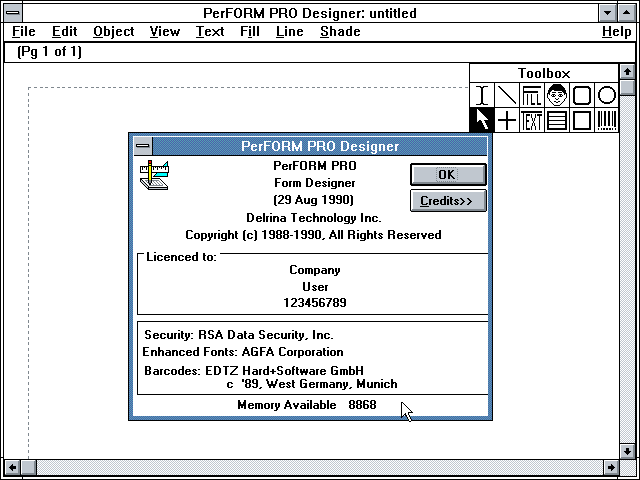Open the About dialog's system menu box
This screenshot has height=480, width=640.
[143, 146]
